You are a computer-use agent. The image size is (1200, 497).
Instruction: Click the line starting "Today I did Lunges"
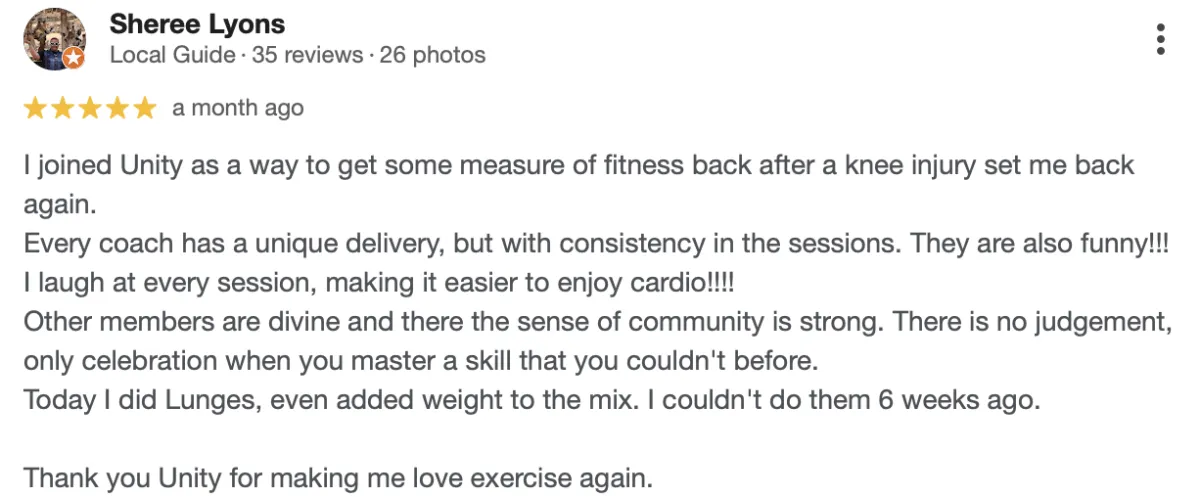click(531, 400)
